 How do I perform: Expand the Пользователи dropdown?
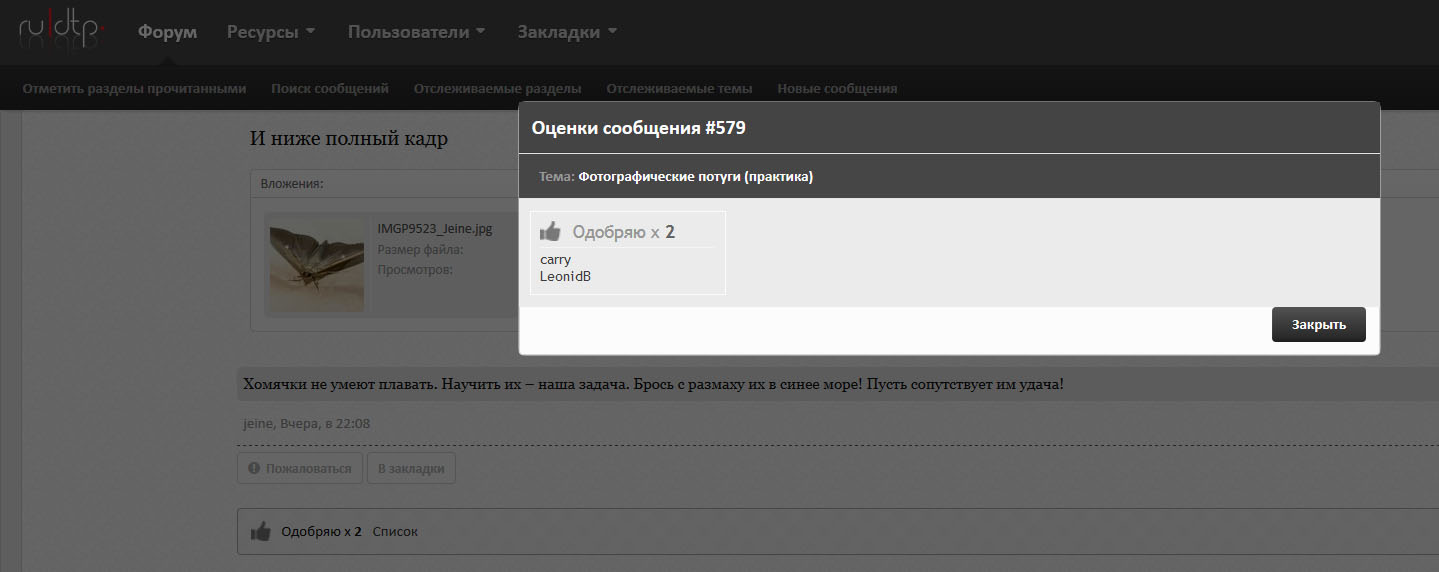point(417,32)
